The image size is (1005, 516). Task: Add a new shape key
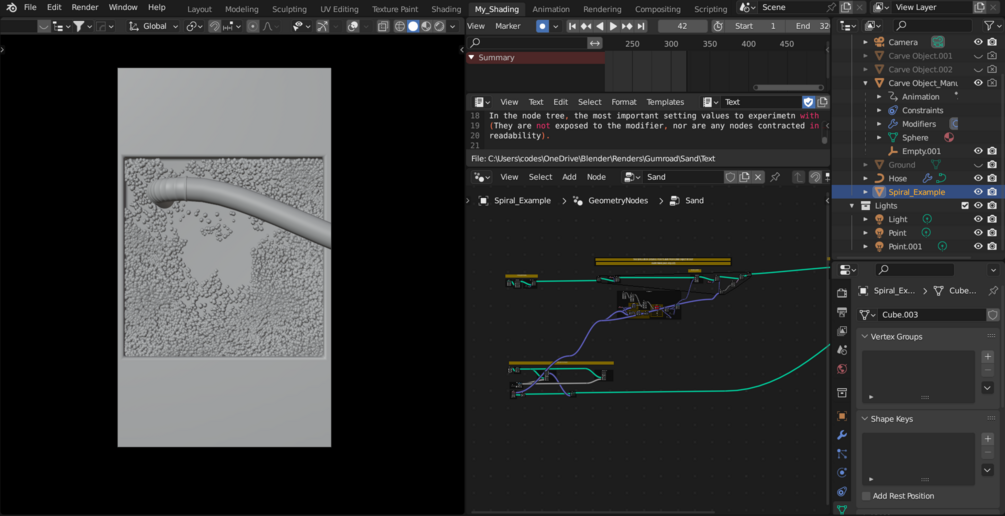[x=988, y=439]
